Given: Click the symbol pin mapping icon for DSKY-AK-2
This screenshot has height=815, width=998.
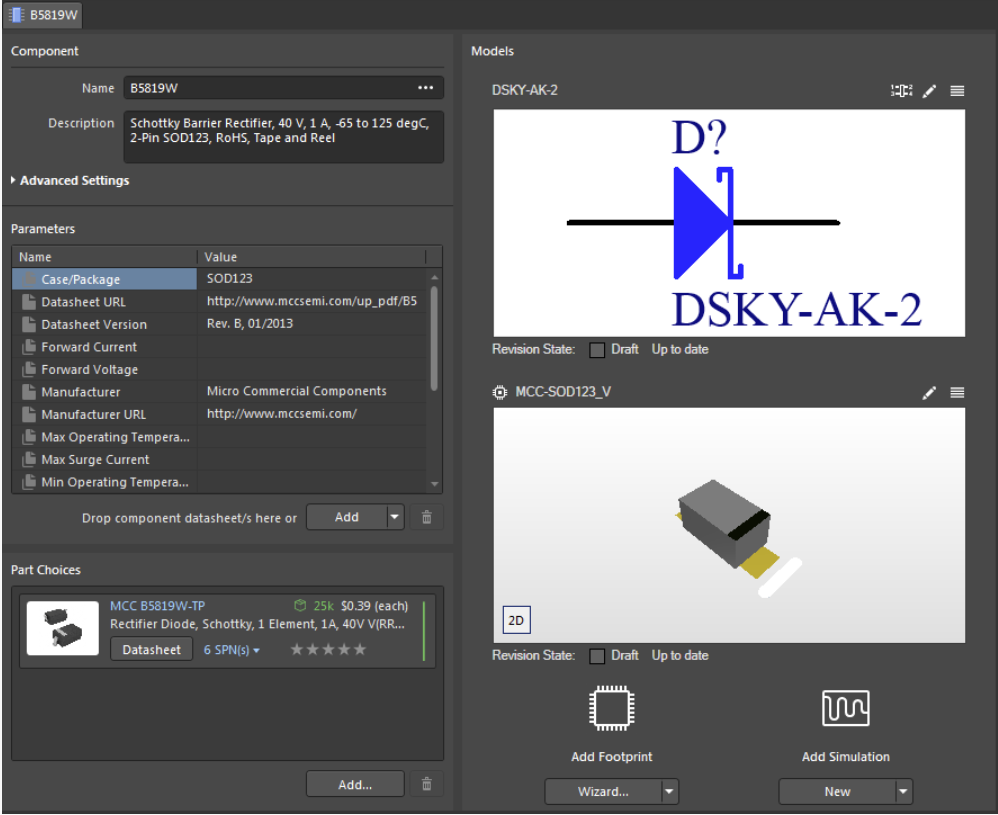Looking at the screenshot, I should click(x=901, y=91).
